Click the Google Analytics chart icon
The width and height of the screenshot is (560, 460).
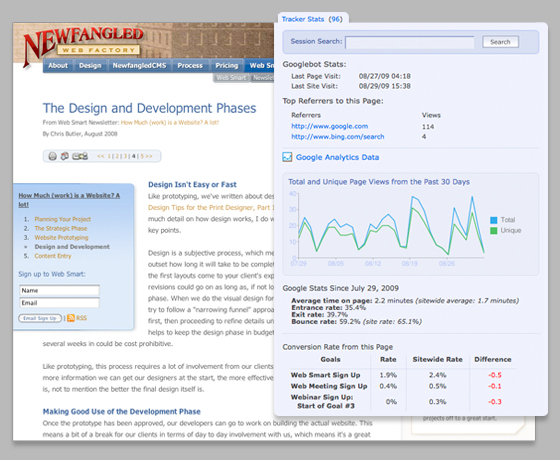click(287, 157)
